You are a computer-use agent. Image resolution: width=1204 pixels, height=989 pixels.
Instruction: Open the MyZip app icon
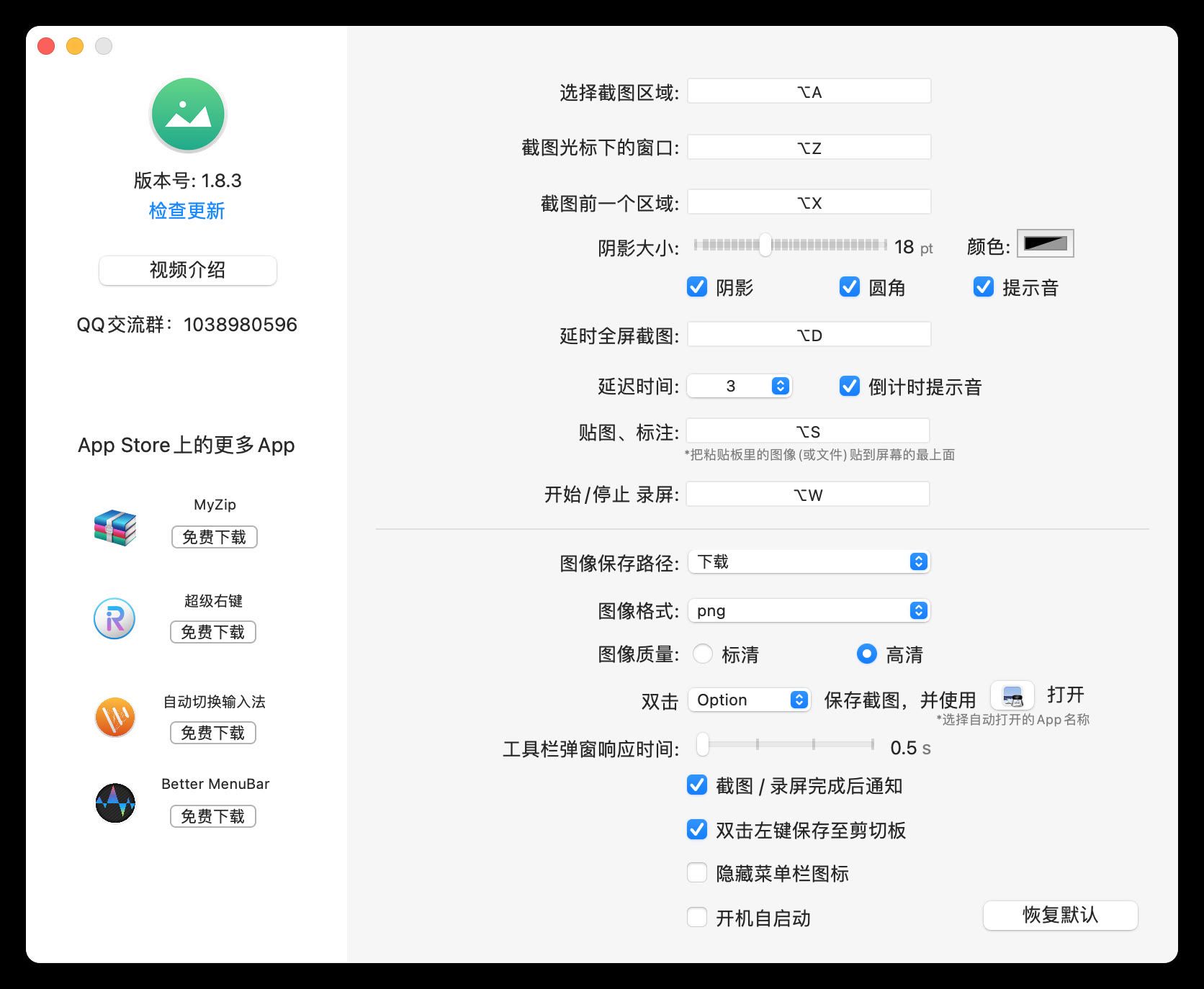[115, 528]
